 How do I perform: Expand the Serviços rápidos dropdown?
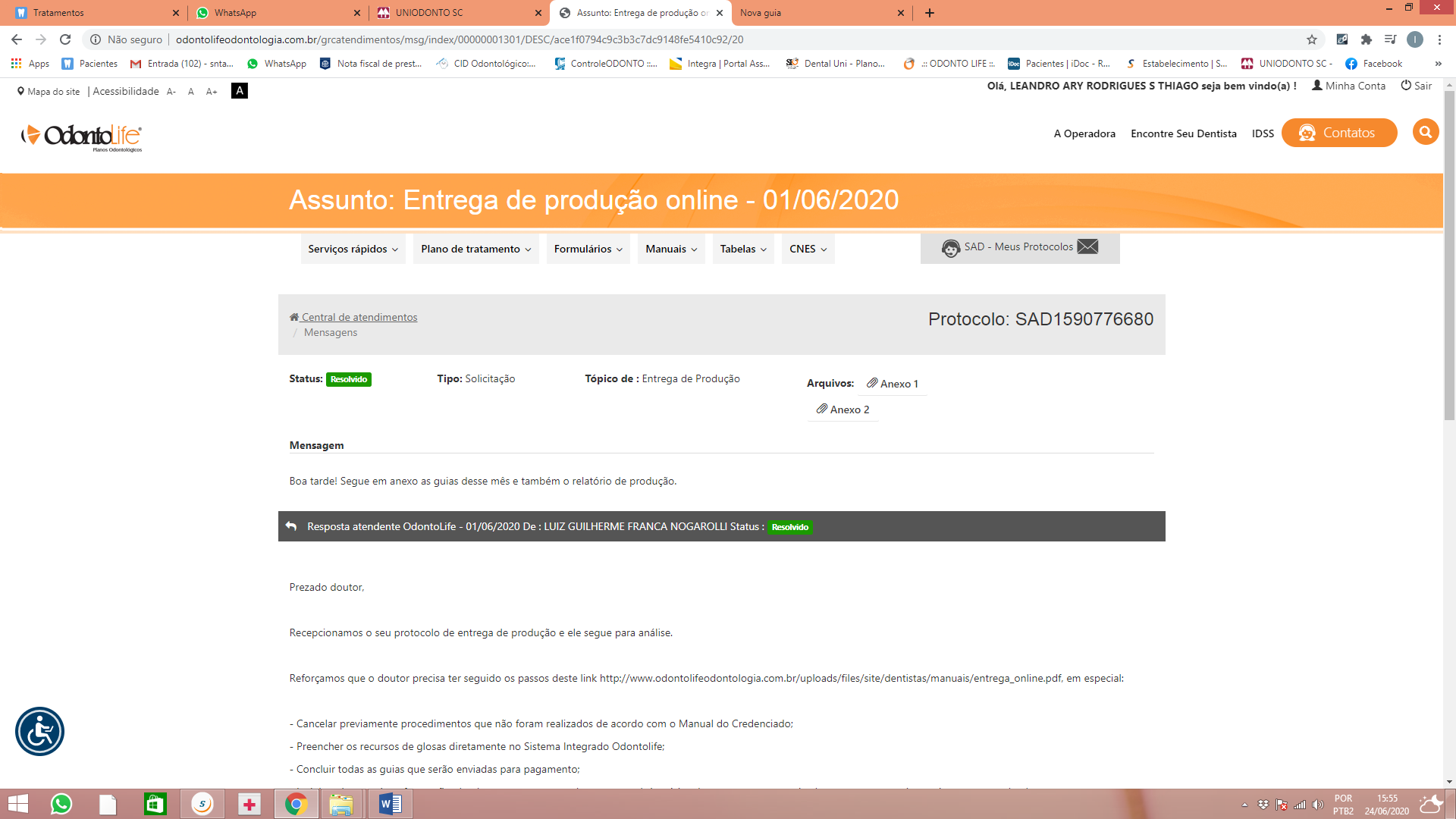(x=353, y=249)
